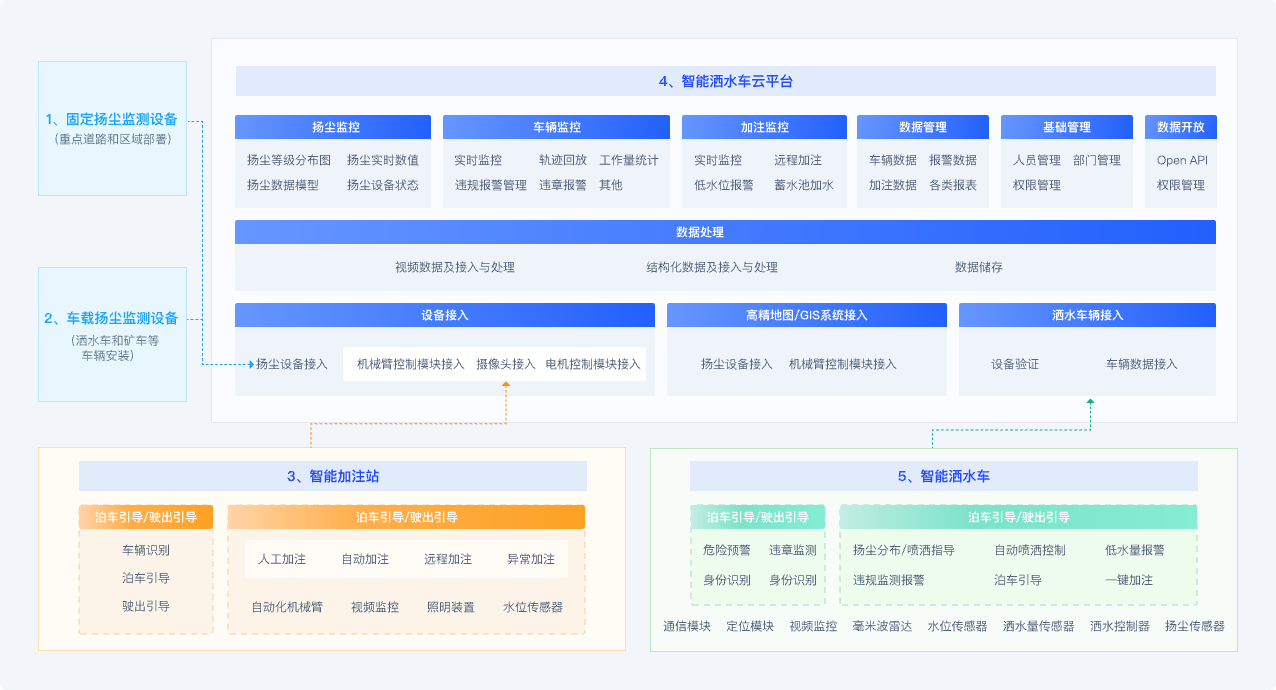The width and height of the screenshot is (1276, 690).
Task: Select '低水量报警' text
Action: (1135, 550)
